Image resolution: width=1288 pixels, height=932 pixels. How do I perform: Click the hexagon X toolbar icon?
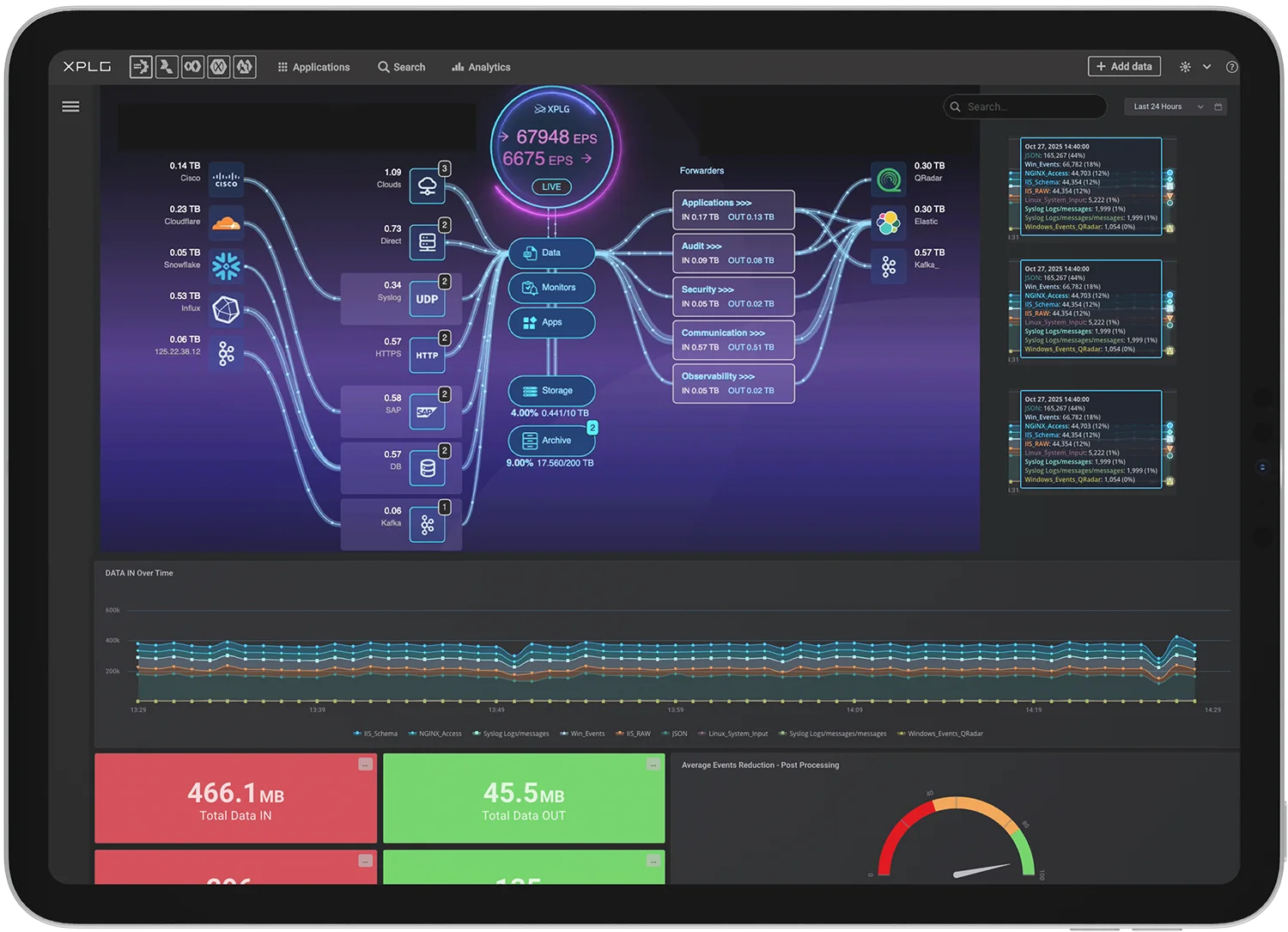click(219, 66)
